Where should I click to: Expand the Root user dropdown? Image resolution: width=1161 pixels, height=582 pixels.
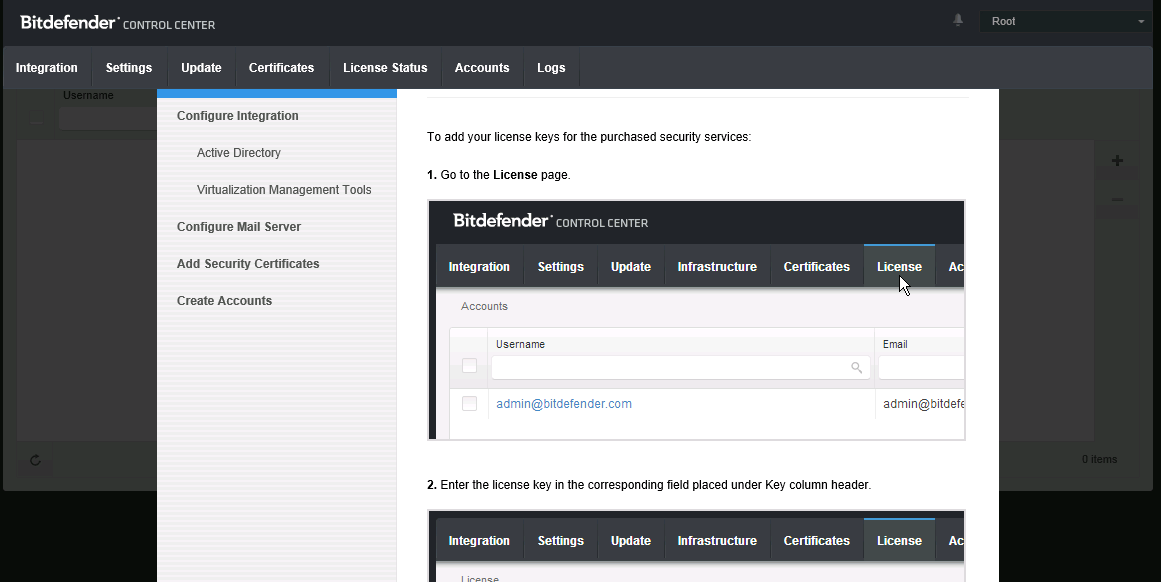pyautogui.click(x=1066, y=21)
